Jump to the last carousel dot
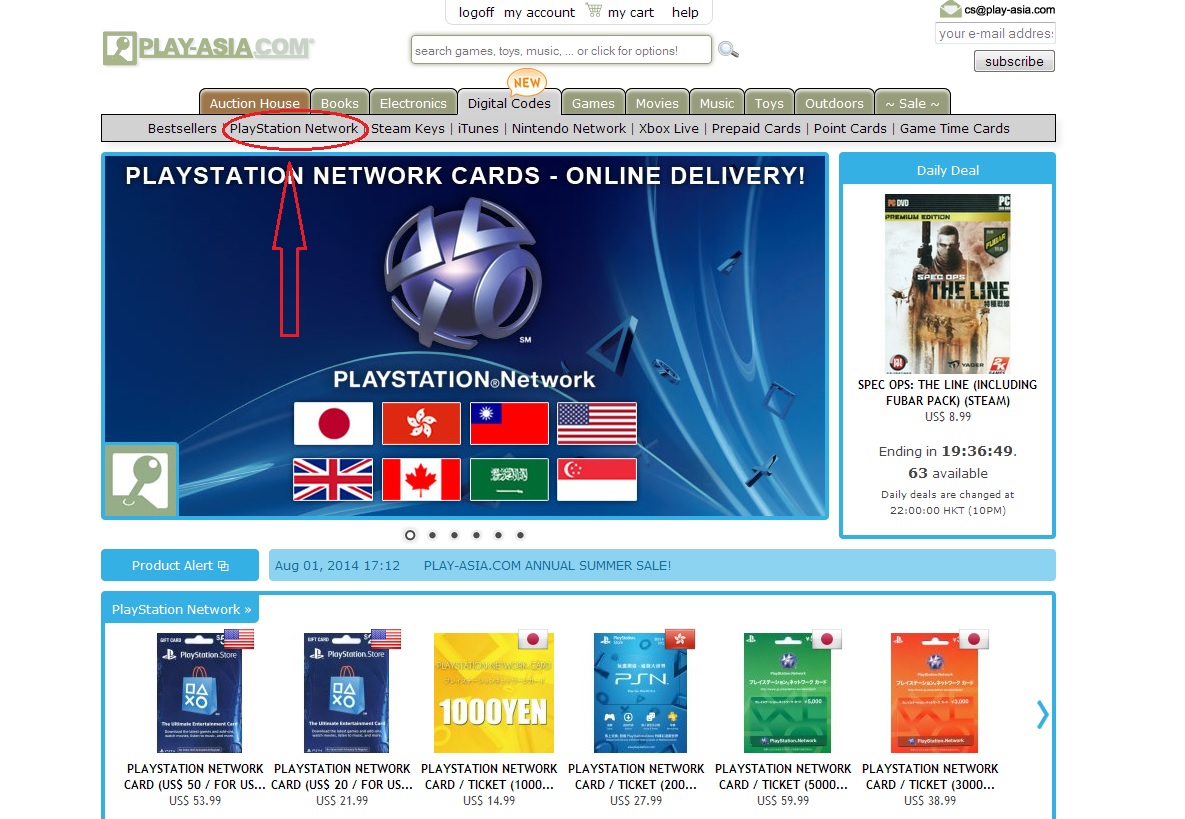The width and height of the screenshot is (1185, 819). pos(520,535)
